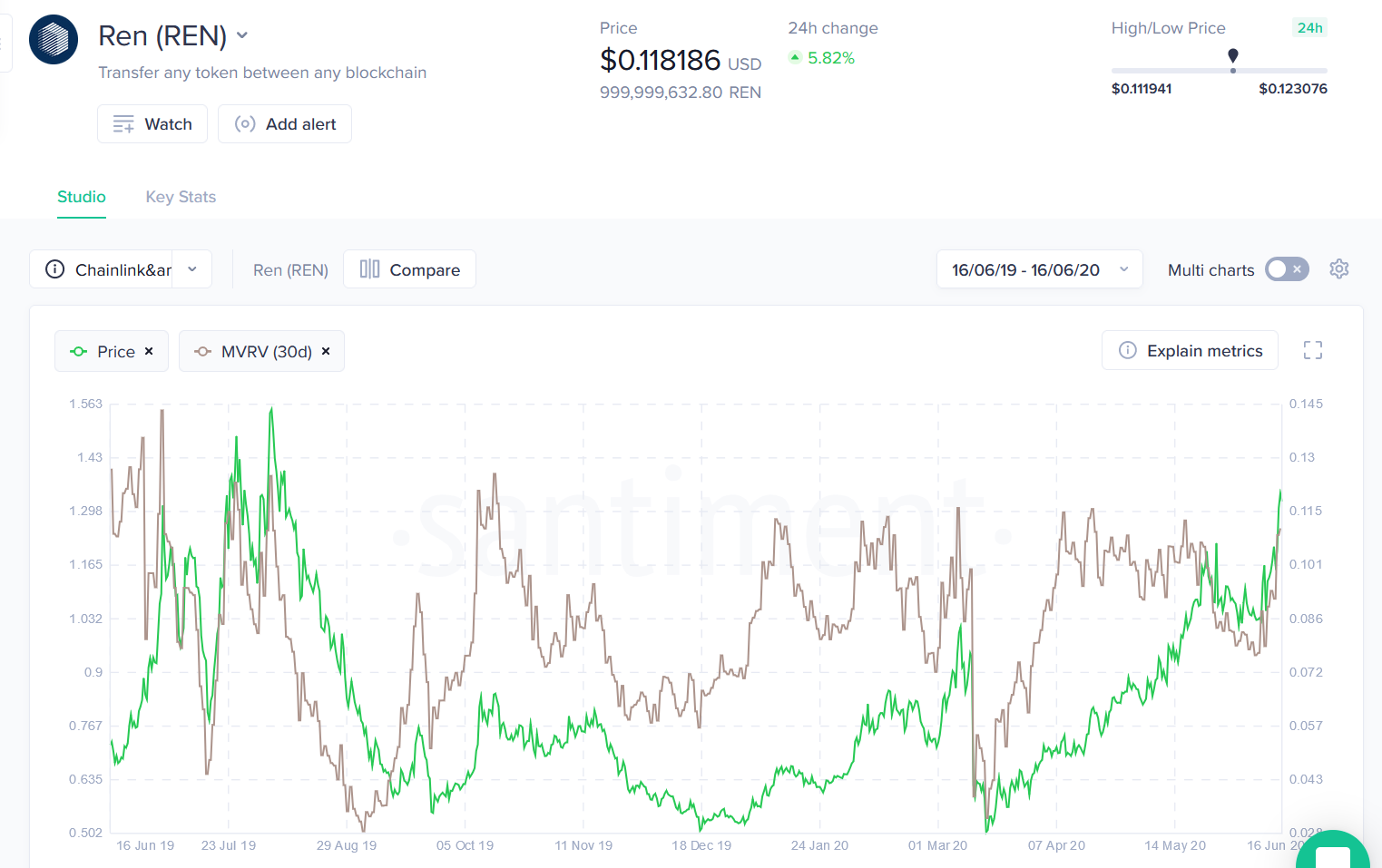Toggle the Multi charts switch
Image resolution: width=1382 pixels, height=868 pixels.
(x=1287, y=269)
